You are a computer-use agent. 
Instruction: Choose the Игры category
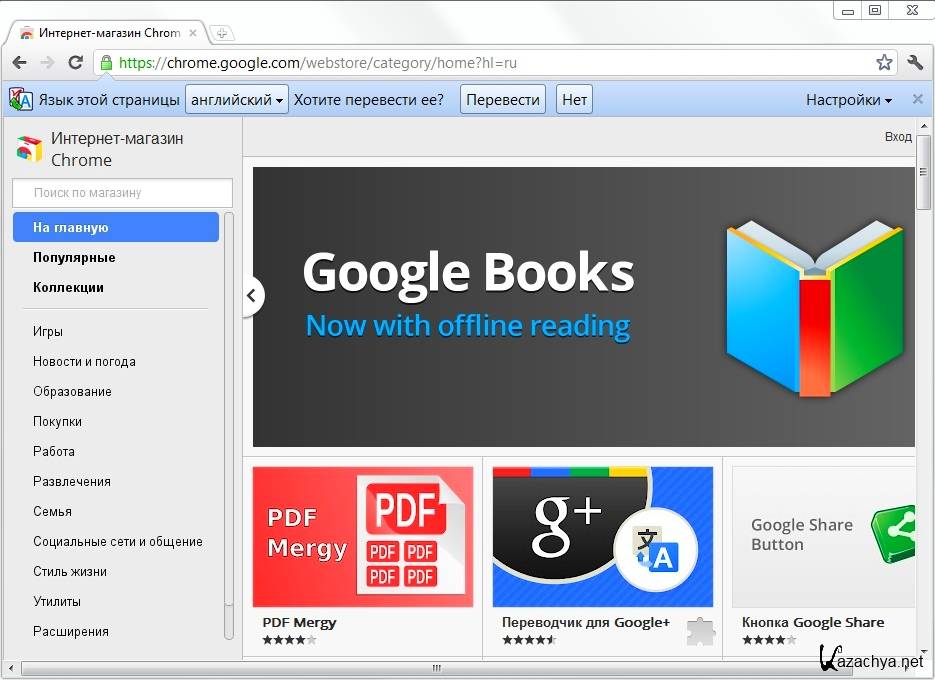pyautogui.click(x=48, y=331)
